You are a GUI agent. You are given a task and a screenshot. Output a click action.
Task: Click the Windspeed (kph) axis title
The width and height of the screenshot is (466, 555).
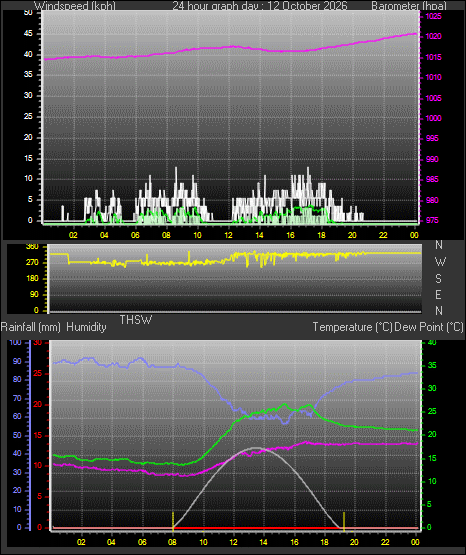tap(75, 6)
